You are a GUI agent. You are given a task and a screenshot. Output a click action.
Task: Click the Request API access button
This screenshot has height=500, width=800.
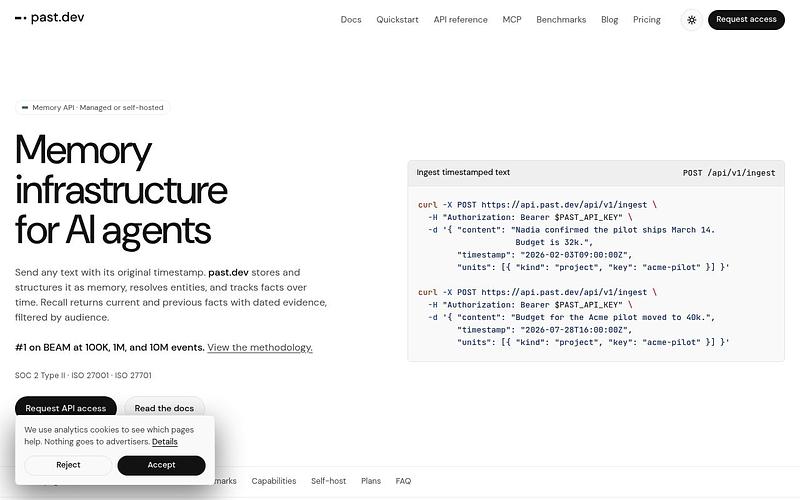[66, 408]
